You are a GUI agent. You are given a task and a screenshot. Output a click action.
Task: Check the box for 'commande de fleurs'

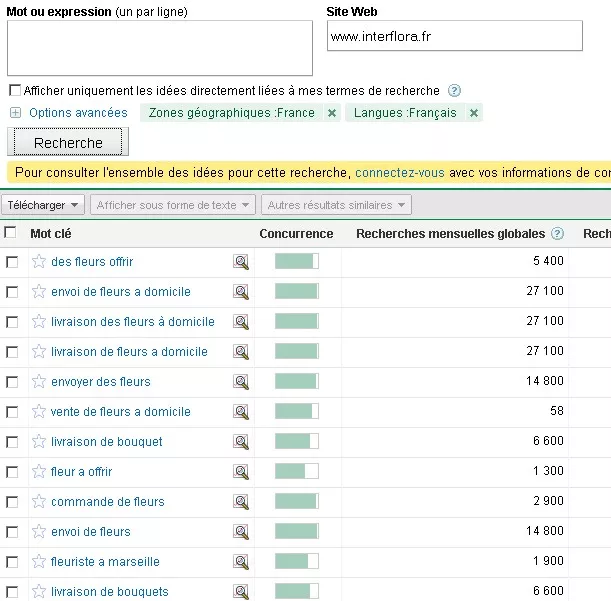pyautogui.click(x=12, y=502)
